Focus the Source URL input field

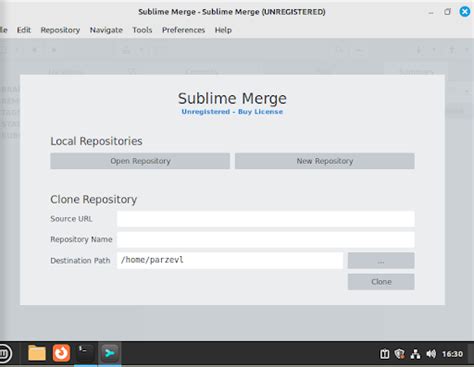pyautogui.click(x=266, y=219)
